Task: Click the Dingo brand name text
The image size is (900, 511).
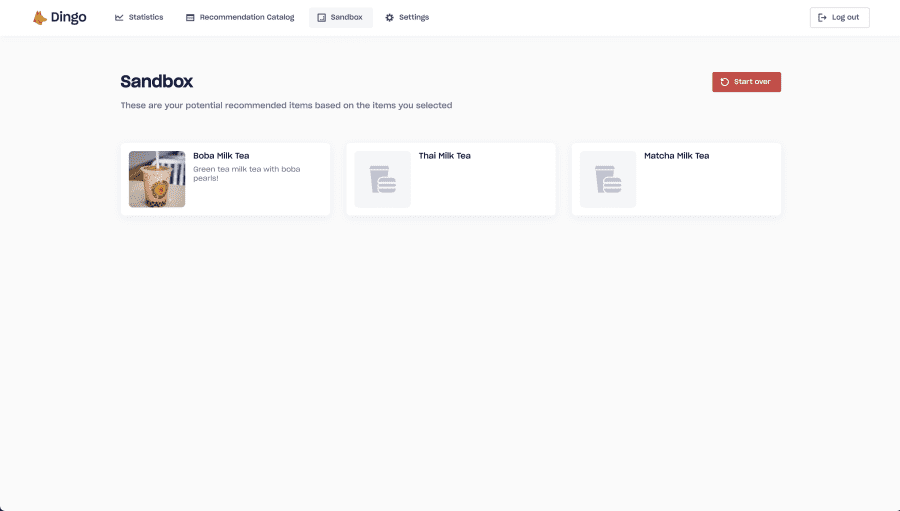Action: 68,18
